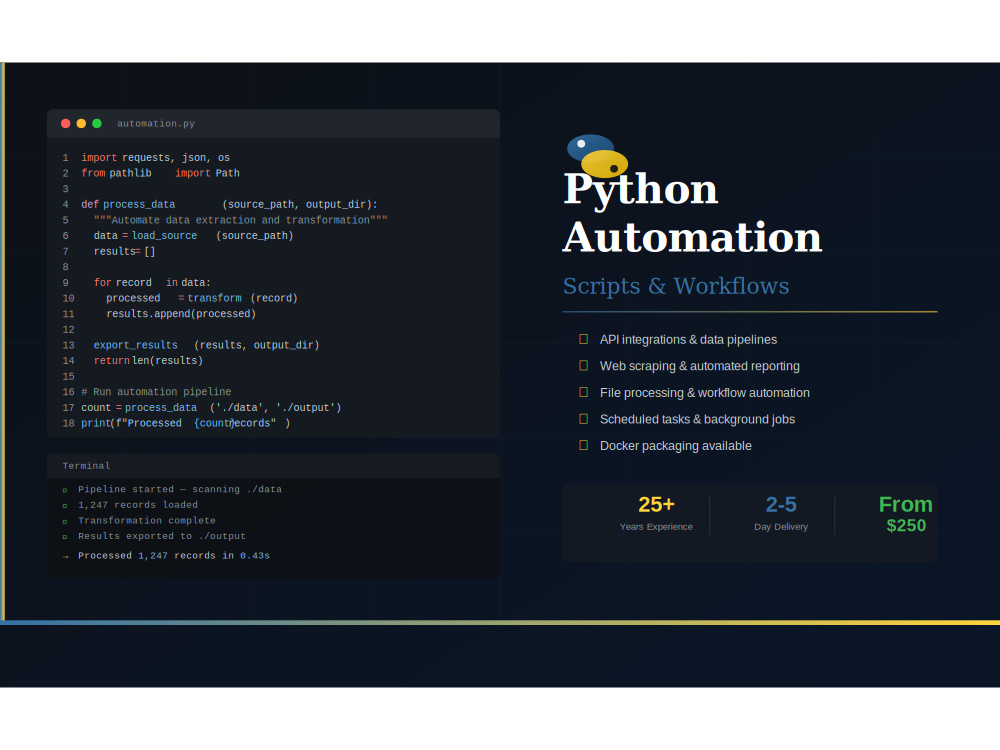Click the '2-5' day delivery stat
The width and height of the screenshot is (1000, 750).
(x=781, y=504)
